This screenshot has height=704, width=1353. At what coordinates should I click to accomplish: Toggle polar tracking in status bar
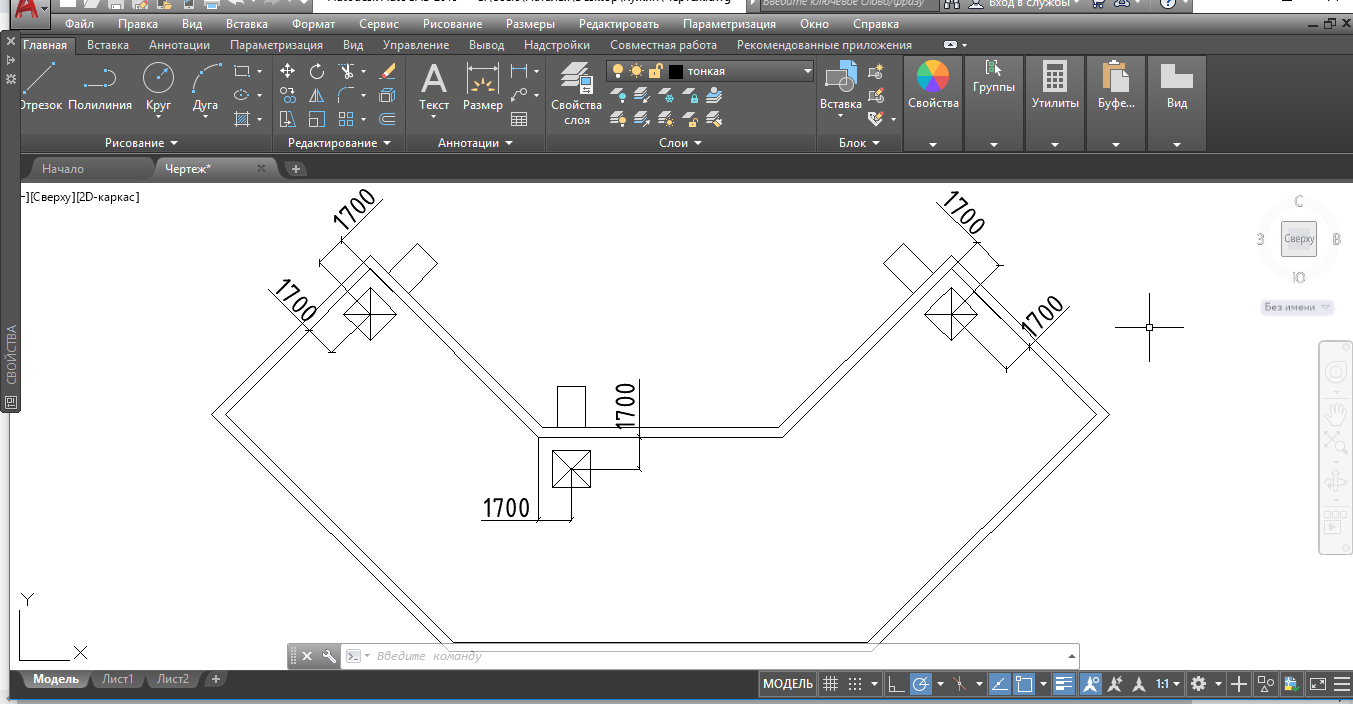click(x=921, y=684)
